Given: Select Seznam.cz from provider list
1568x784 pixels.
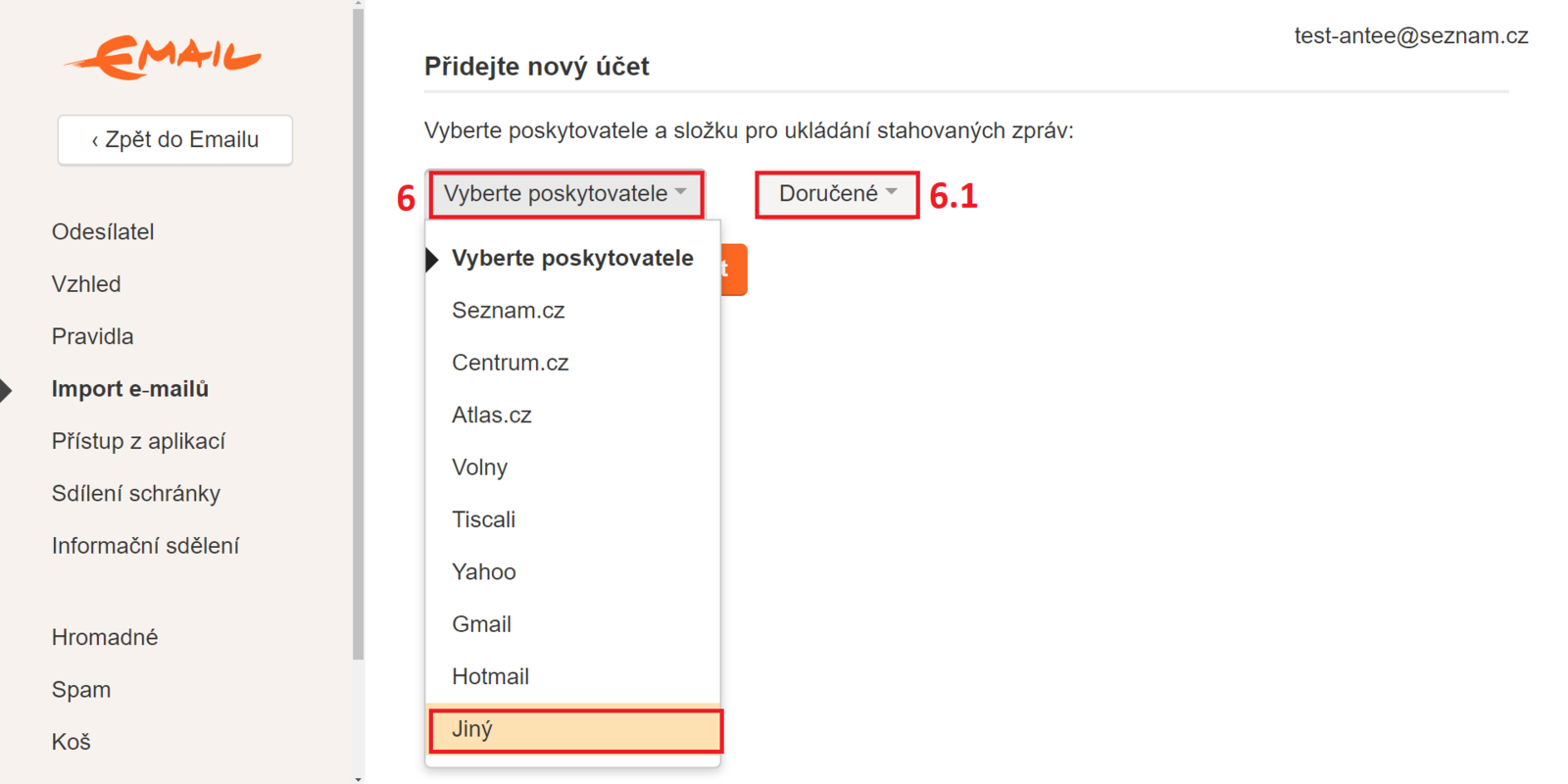Looking at the screenshot, I should pos(509,311).
